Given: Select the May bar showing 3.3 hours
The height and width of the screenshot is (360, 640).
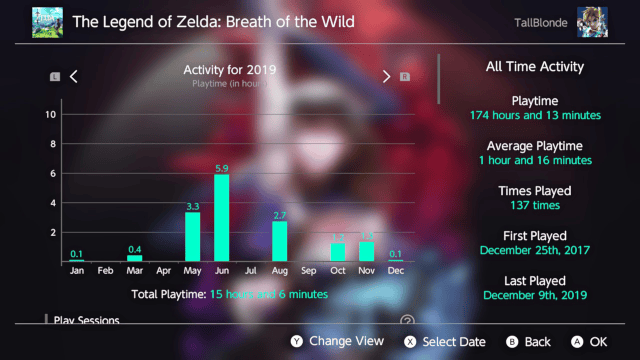Looking at the screenshot, I should [x=193, y=237].
